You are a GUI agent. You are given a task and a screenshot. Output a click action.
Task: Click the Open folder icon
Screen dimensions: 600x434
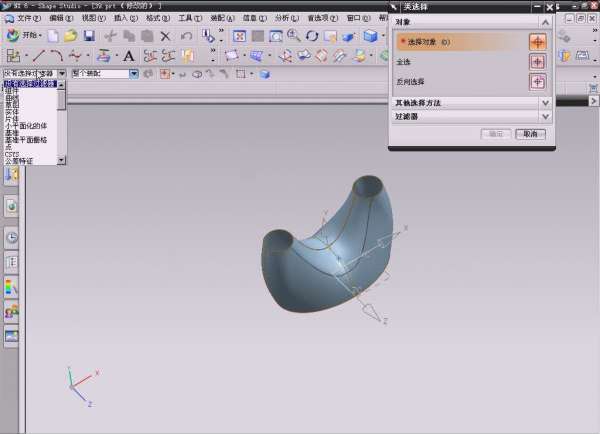pos(70,36)
